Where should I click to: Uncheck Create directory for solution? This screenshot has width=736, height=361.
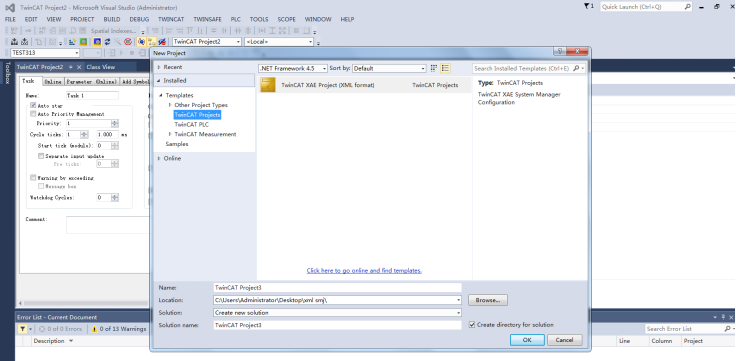point(472,325)
